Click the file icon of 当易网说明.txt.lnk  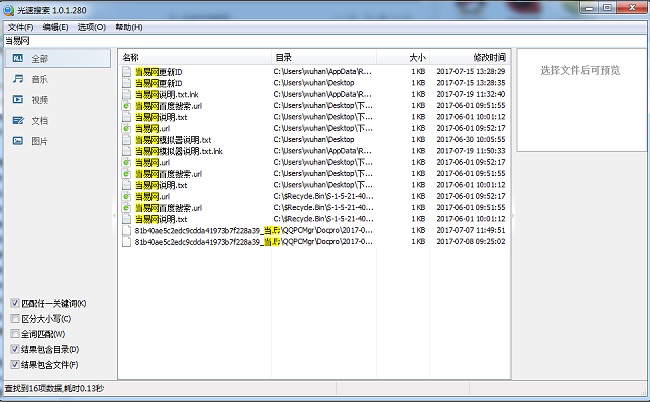[x=127, y=94]
